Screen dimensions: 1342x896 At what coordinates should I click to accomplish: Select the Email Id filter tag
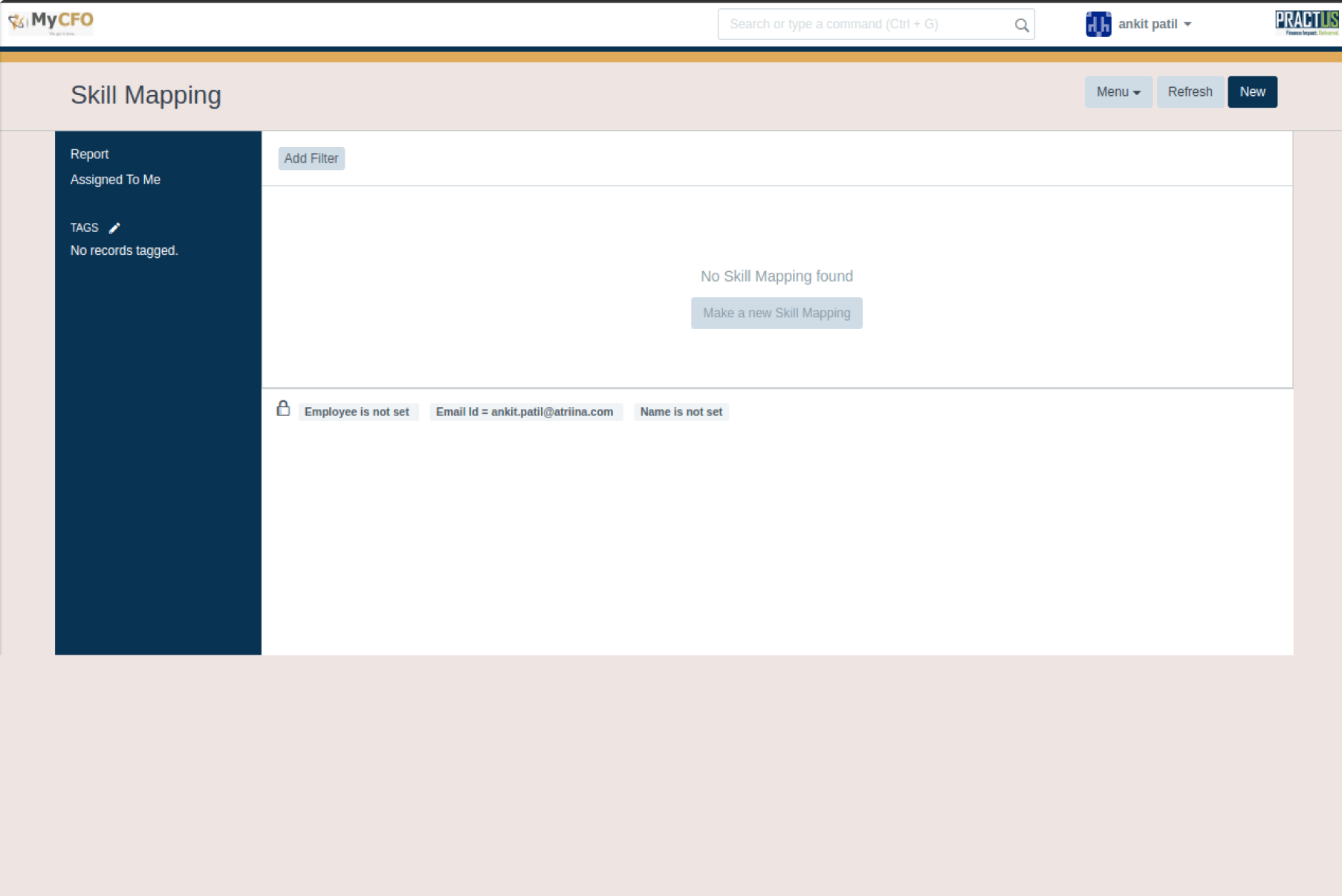(525, 412)
